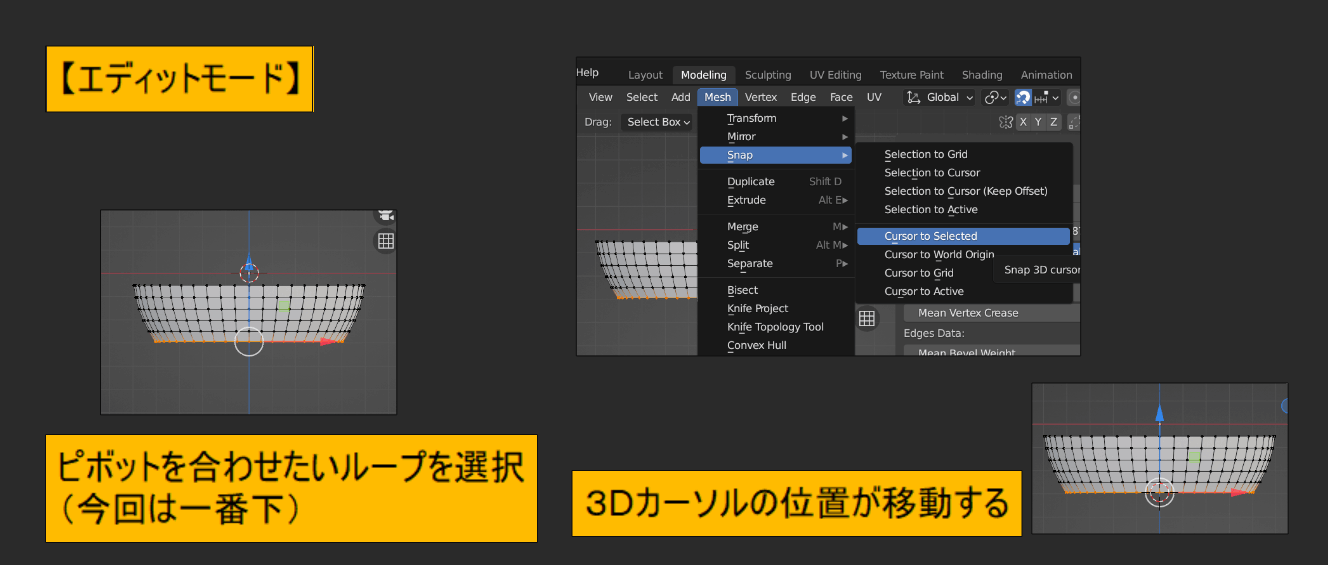Image resolution: width=1328 pixels, height=565 pixels.
Task: Choose Cursor to Selected
Action: pos(964,236)
